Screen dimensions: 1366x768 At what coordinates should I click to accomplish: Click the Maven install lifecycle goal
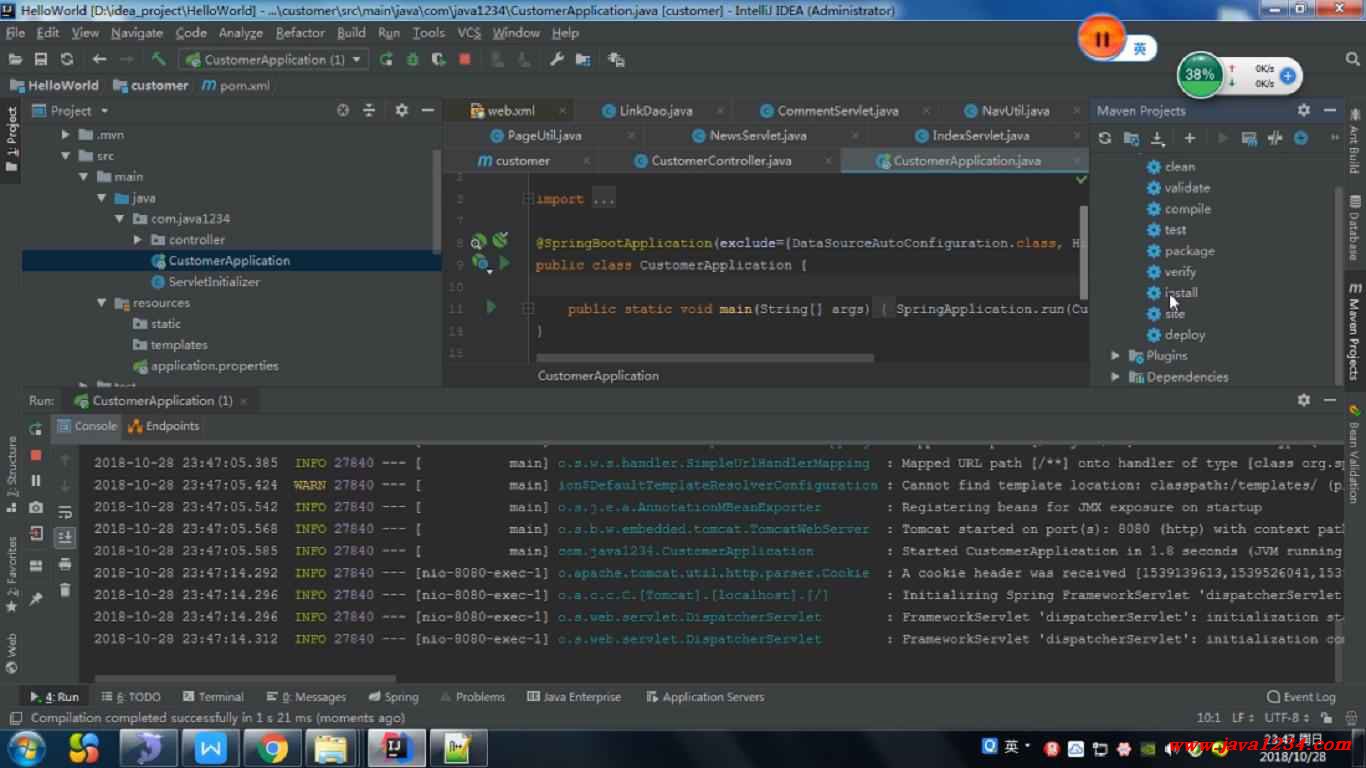tap(1180, 293)
